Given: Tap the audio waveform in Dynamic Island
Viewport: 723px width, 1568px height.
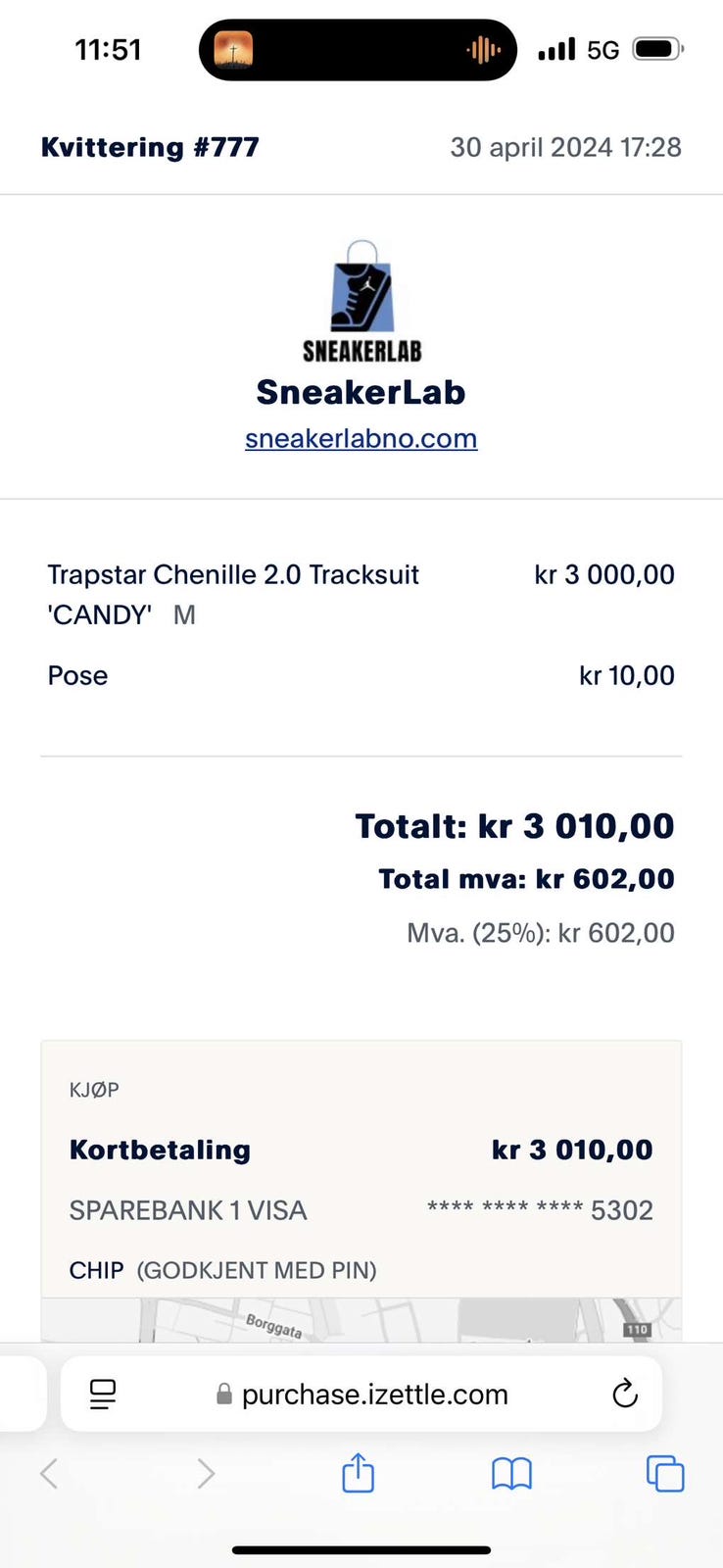Looking at the screenshot, I should (x=483, y=50).
